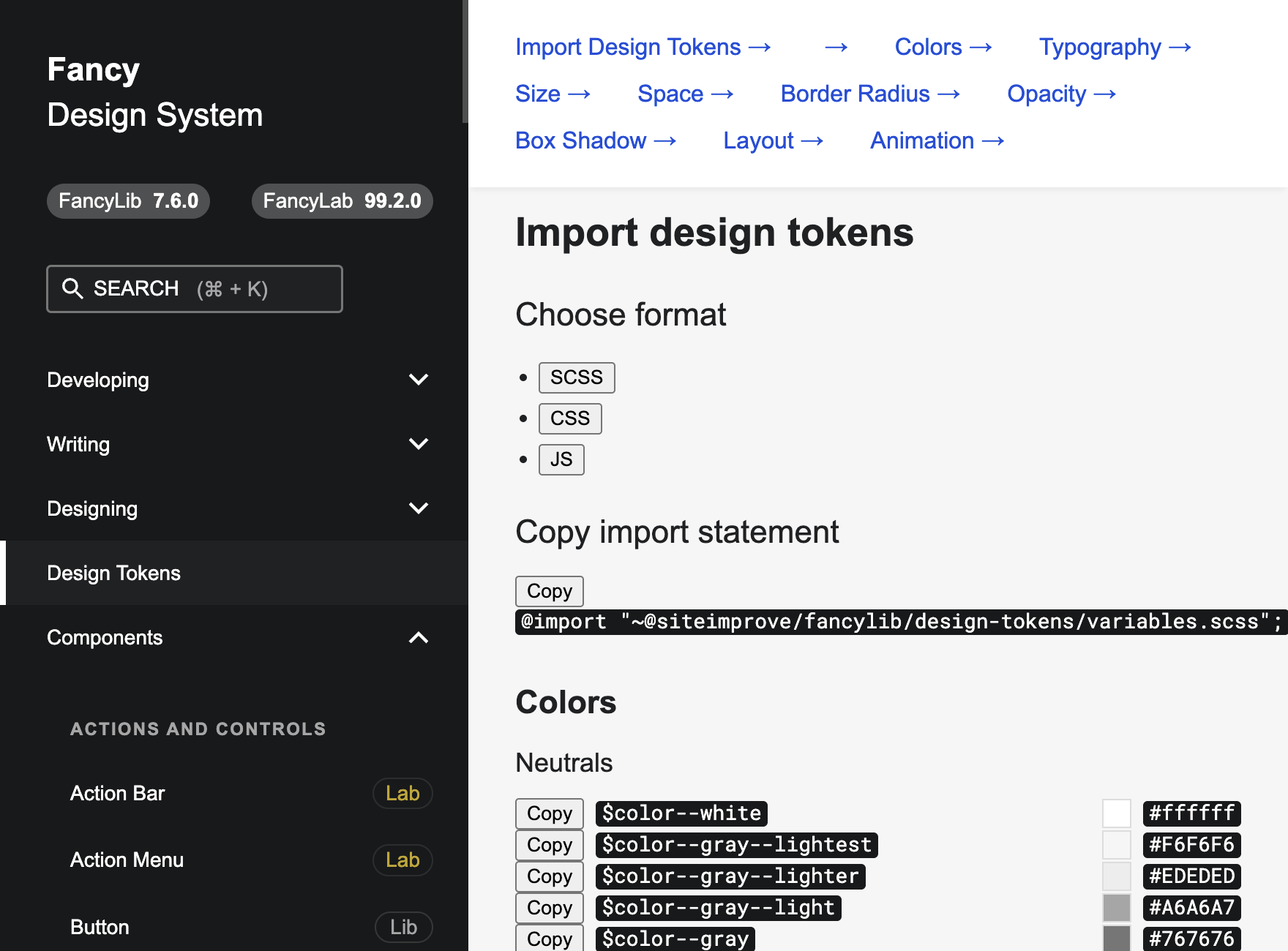Expand the Writing section

point(234,444)
